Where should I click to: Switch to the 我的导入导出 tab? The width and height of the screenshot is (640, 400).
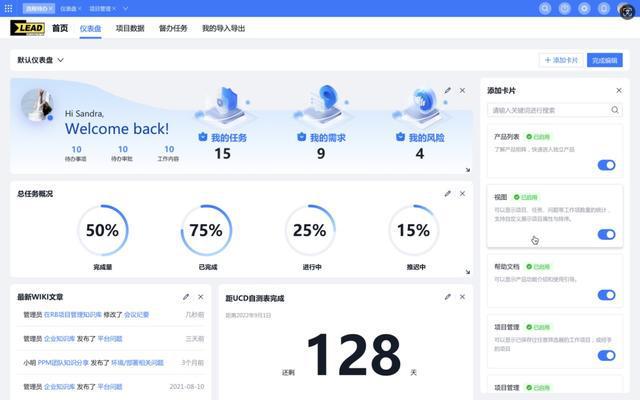tap(224, 28)
